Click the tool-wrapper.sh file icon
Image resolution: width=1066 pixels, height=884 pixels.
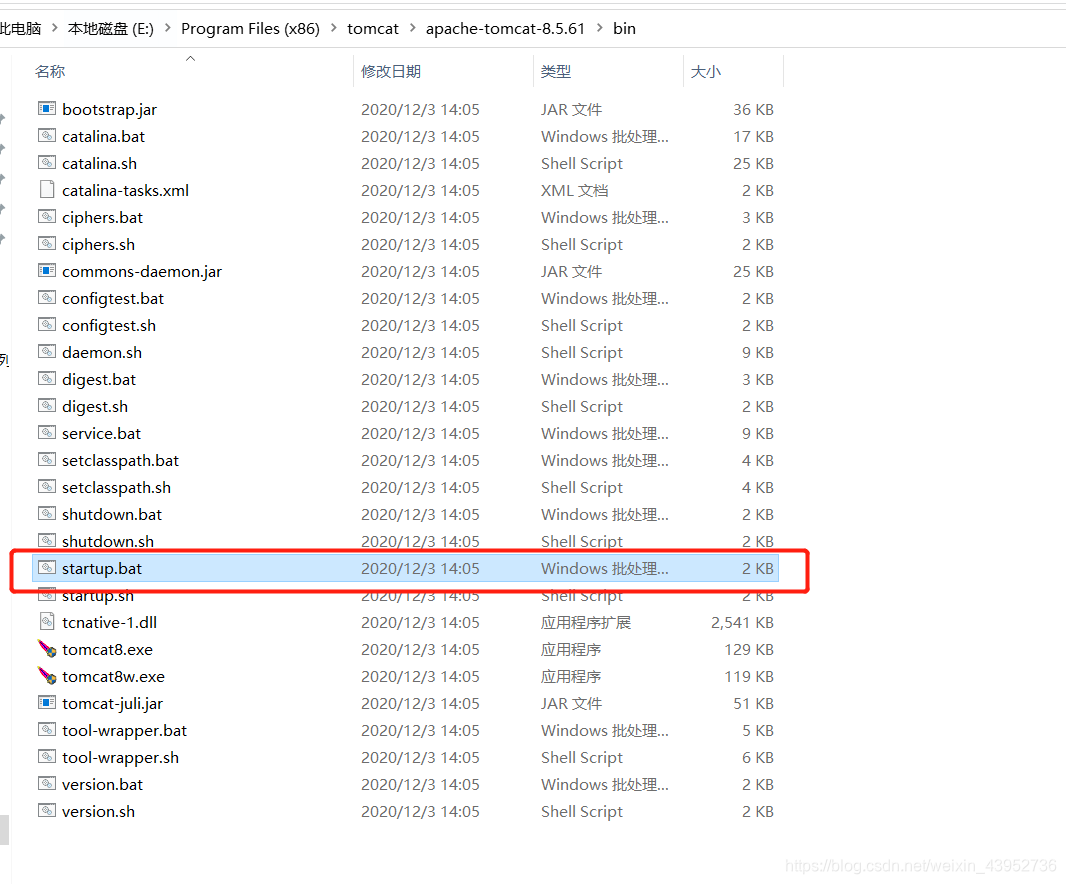click(x=47, y=757)
